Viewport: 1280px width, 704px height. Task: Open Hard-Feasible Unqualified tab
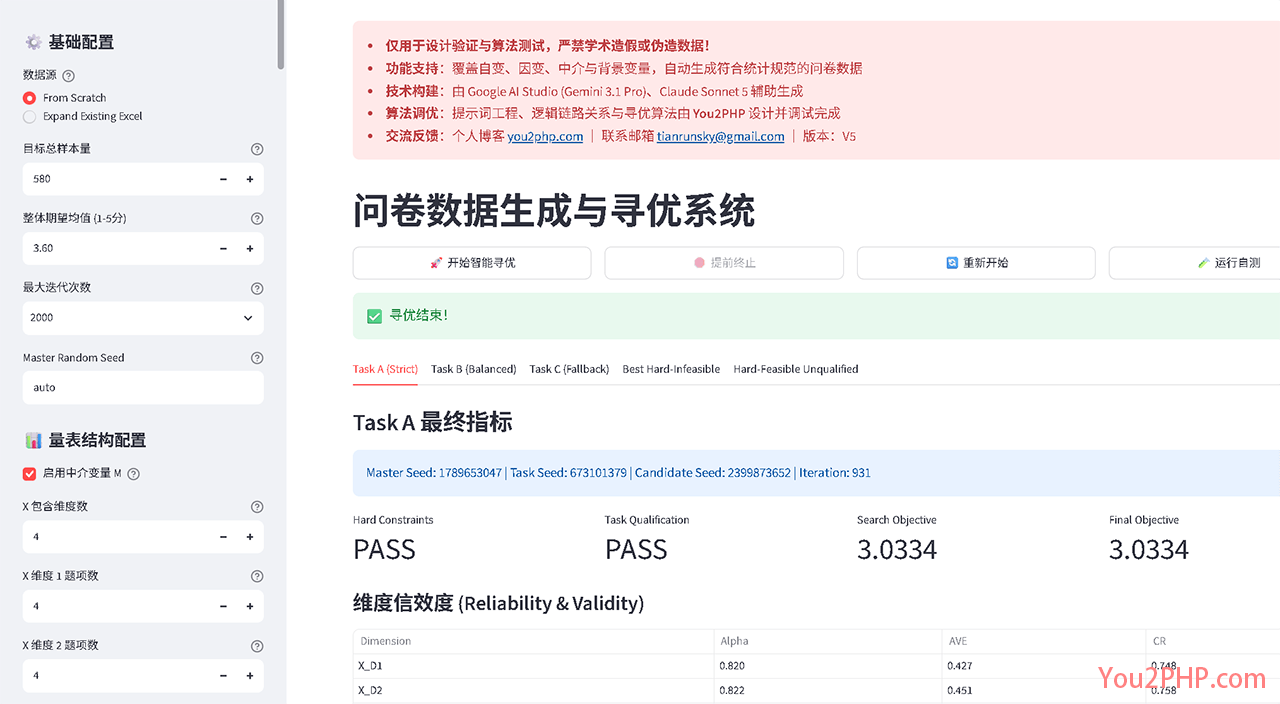(796, 369)
